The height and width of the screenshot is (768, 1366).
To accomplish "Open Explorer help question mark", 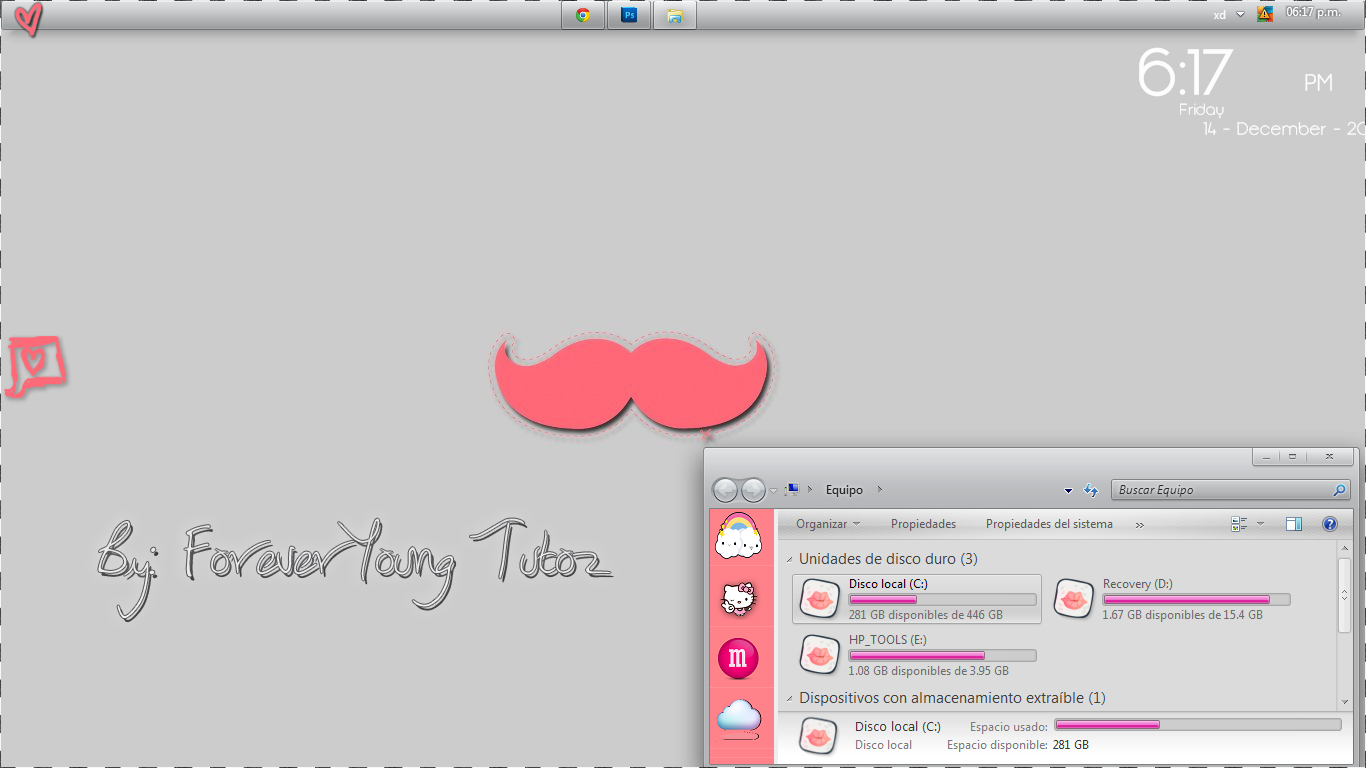I will [1329, 524].
